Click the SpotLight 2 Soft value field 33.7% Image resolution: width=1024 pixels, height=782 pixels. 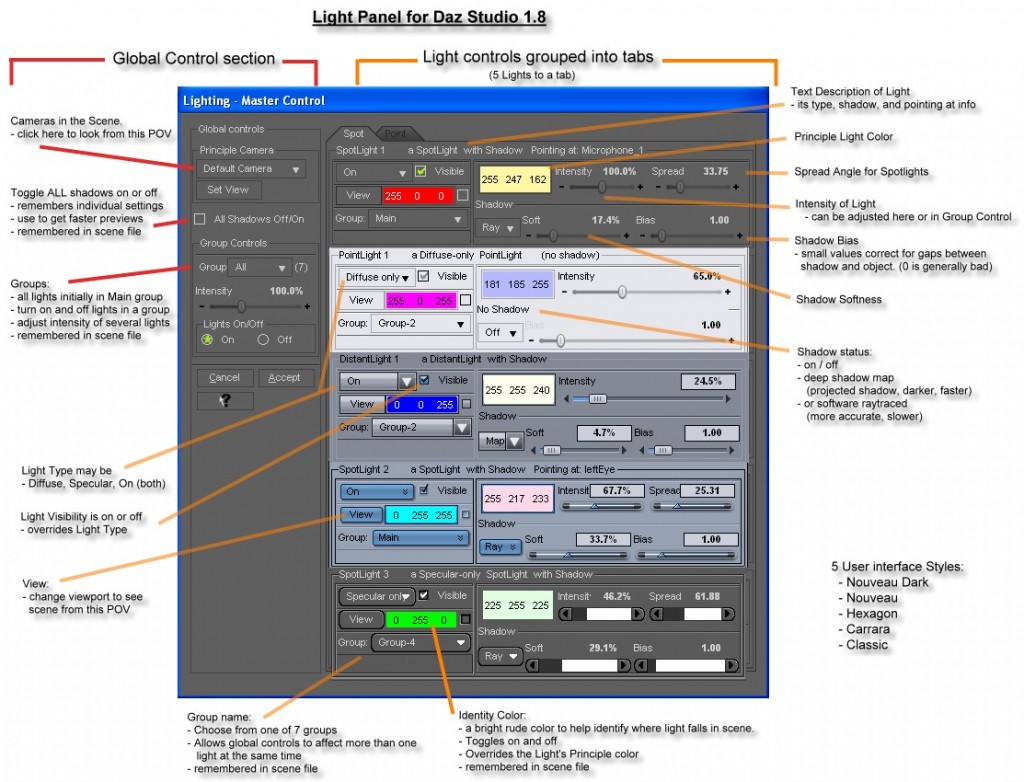click(603, 540)
